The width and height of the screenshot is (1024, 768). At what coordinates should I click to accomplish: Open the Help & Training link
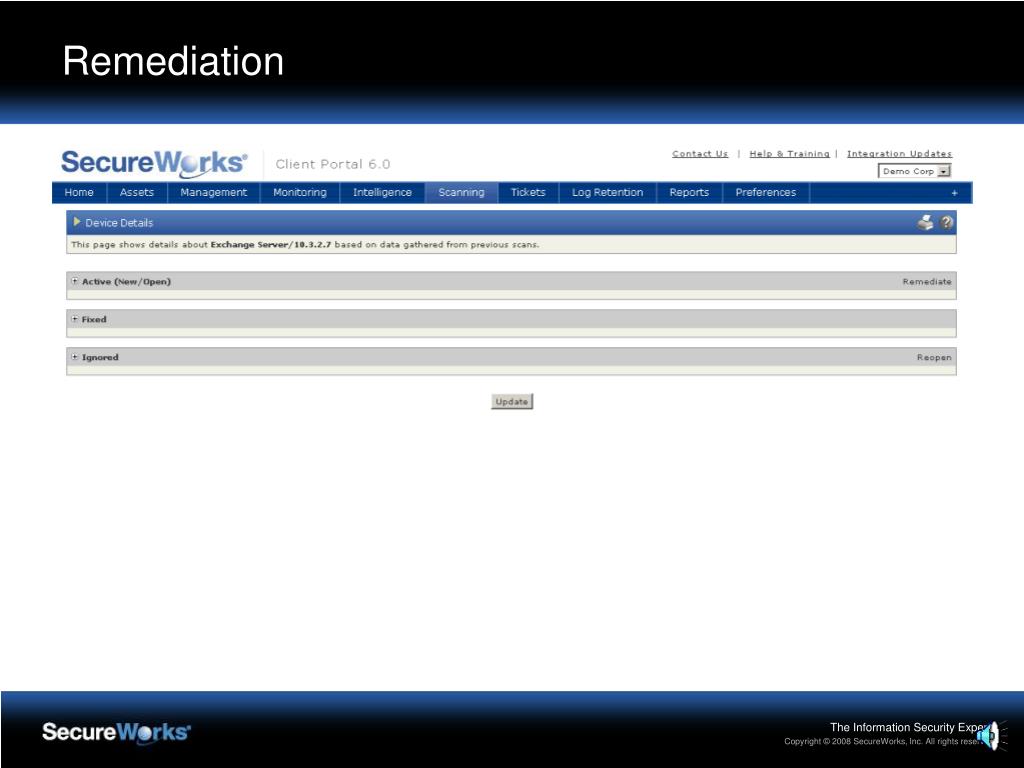[x=790, y=154]
